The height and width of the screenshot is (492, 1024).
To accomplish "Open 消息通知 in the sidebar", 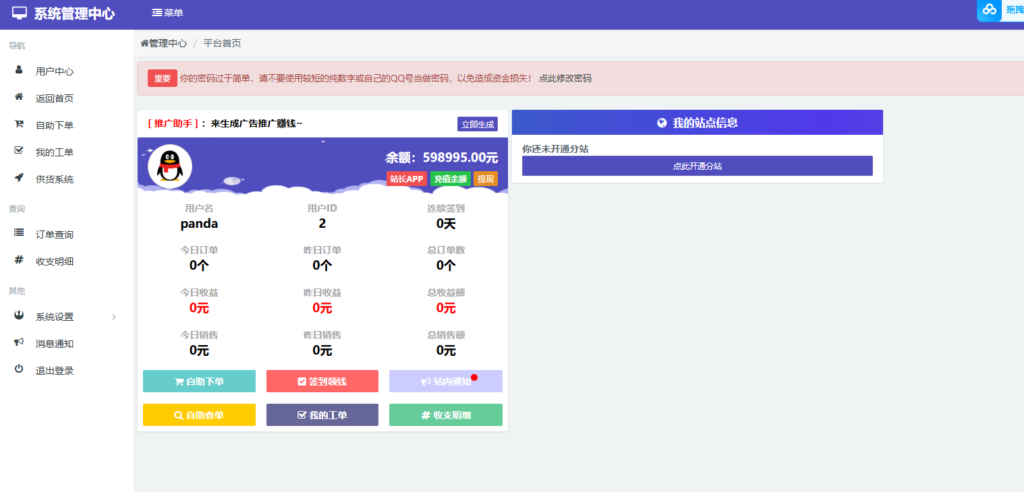I will pyautogui.click(x=54, y=344).
